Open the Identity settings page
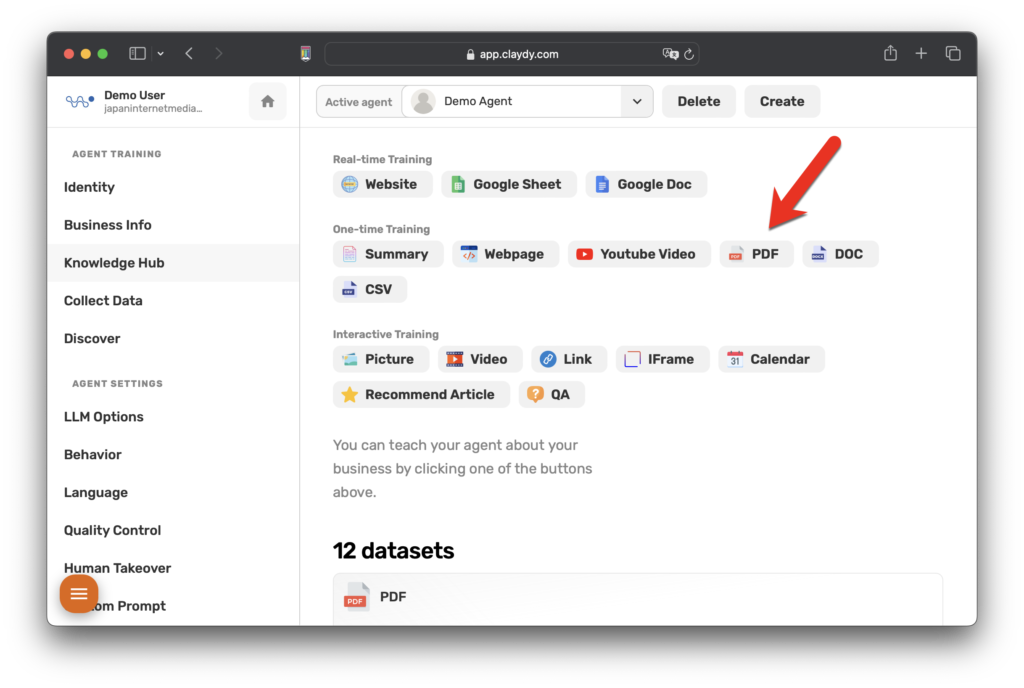 tap(89, 187)
